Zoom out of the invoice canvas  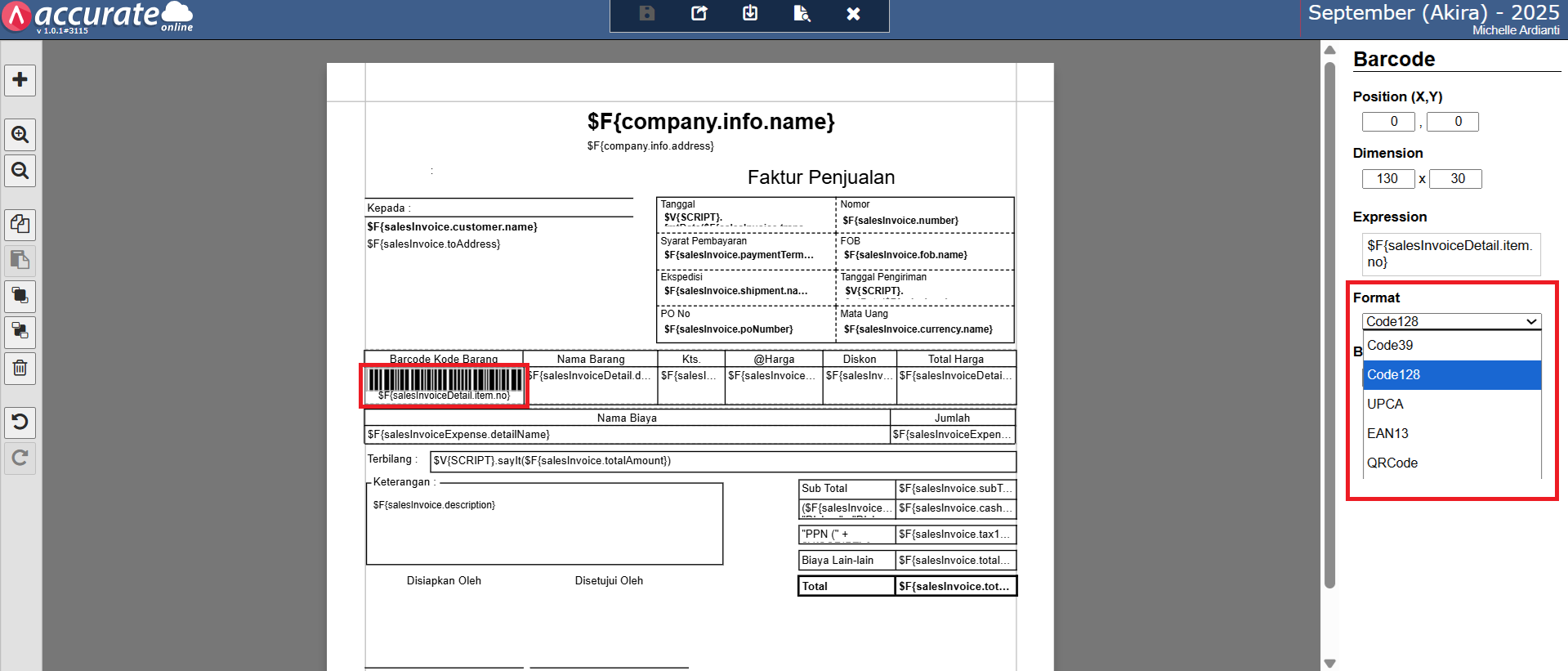pos(20,171)
